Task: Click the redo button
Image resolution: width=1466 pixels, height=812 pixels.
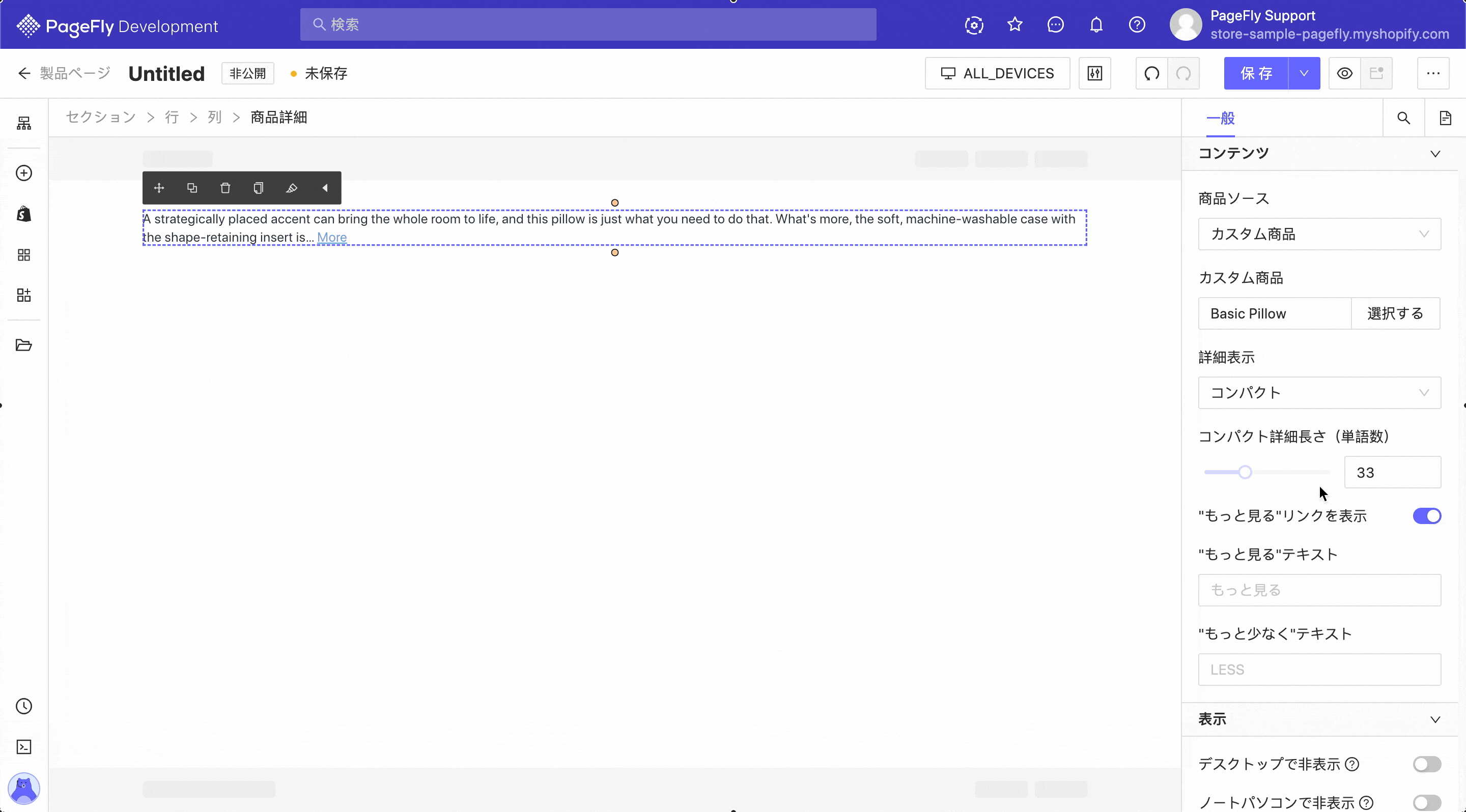Action: coord(1183,73)
